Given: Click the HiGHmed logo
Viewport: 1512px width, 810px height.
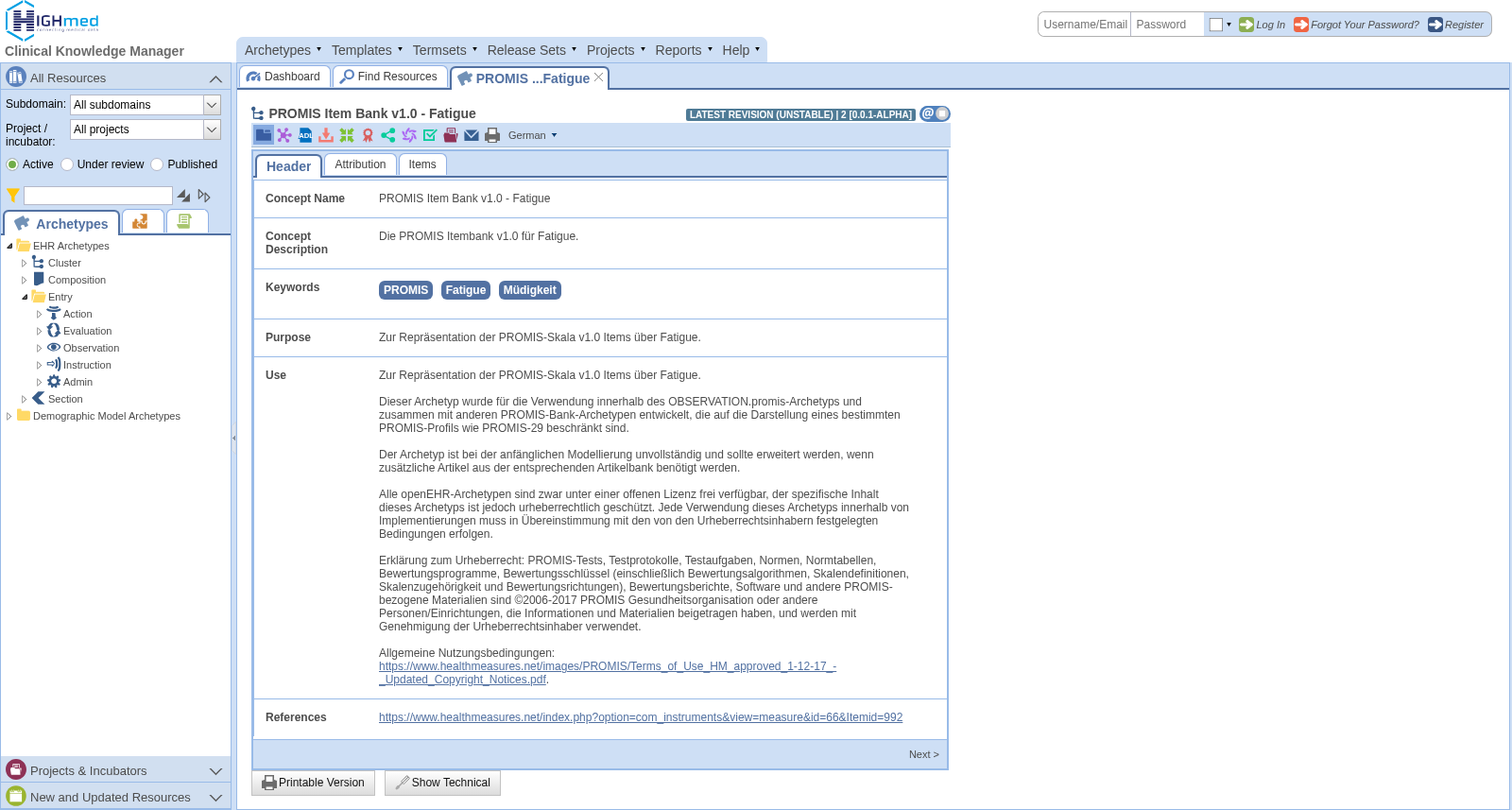Looking at the screenshot, I should (x=52, y=20).
